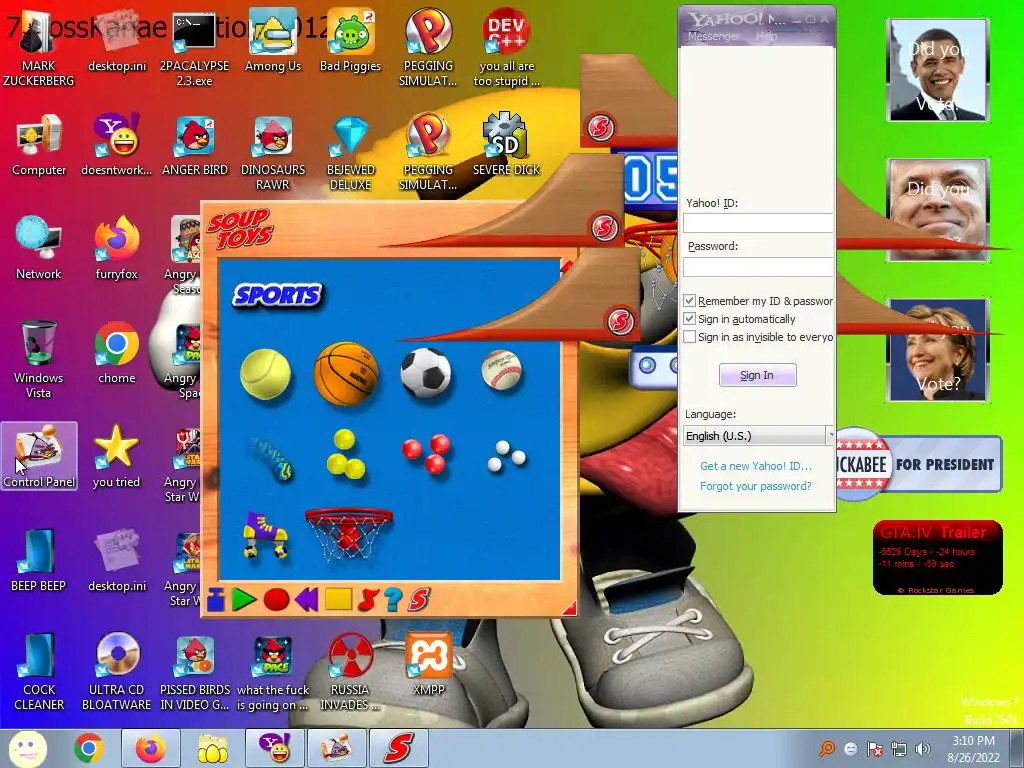Uncheck Sign in automatically
The image size is (1024, 768).
689,319
